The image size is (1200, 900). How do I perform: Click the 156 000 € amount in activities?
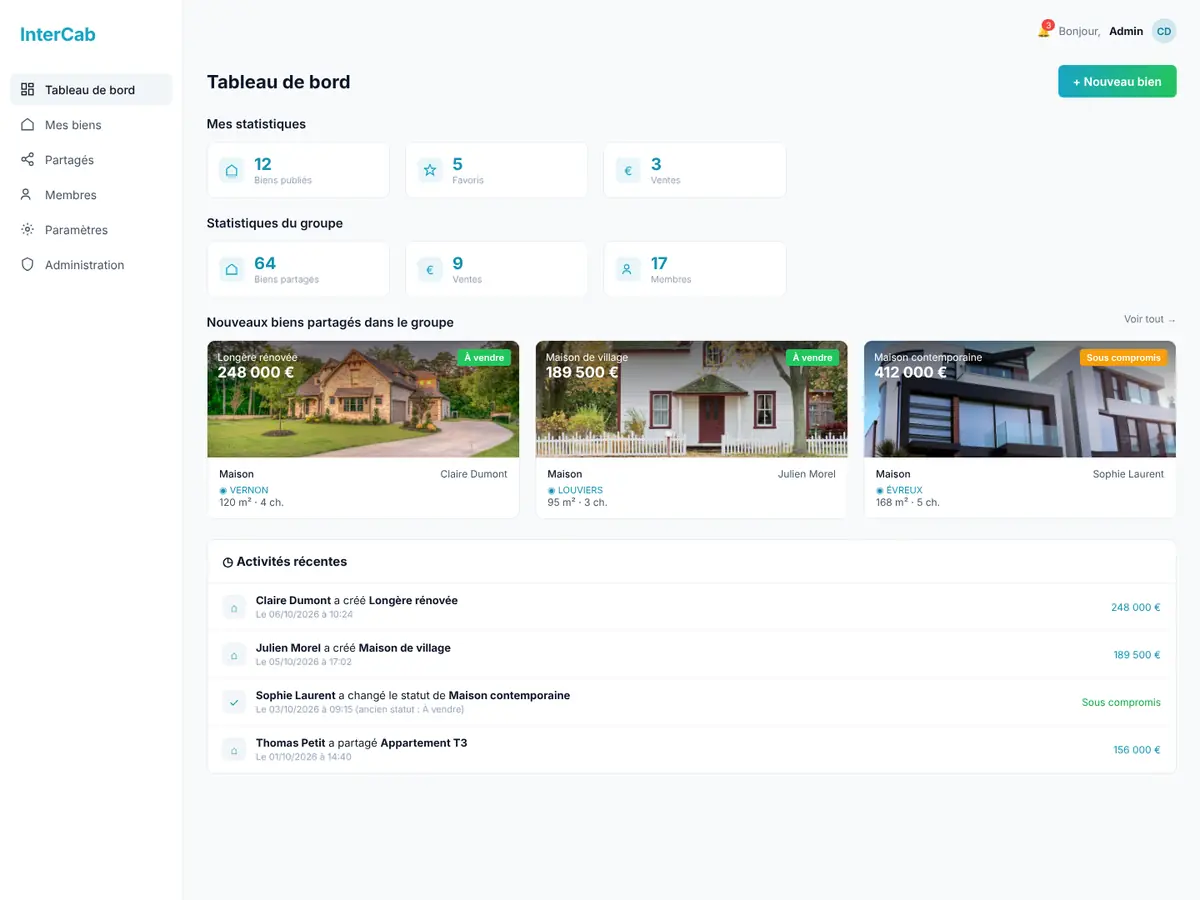pos(1137,750)
